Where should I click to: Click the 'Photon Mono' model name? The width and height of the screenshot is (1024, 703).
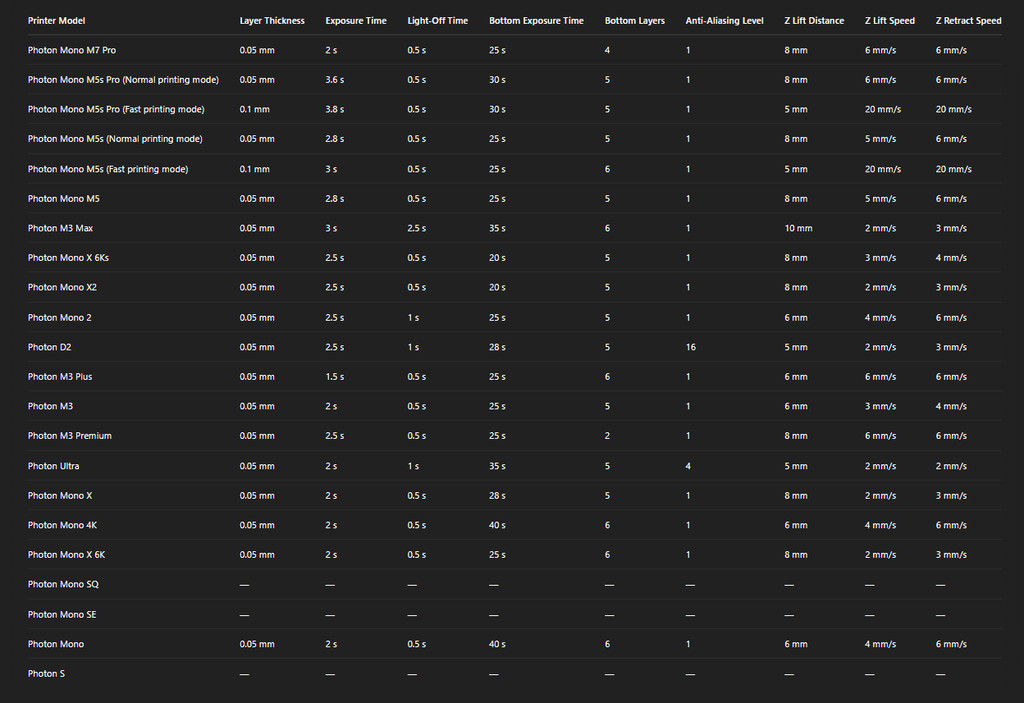coord(56,644)
